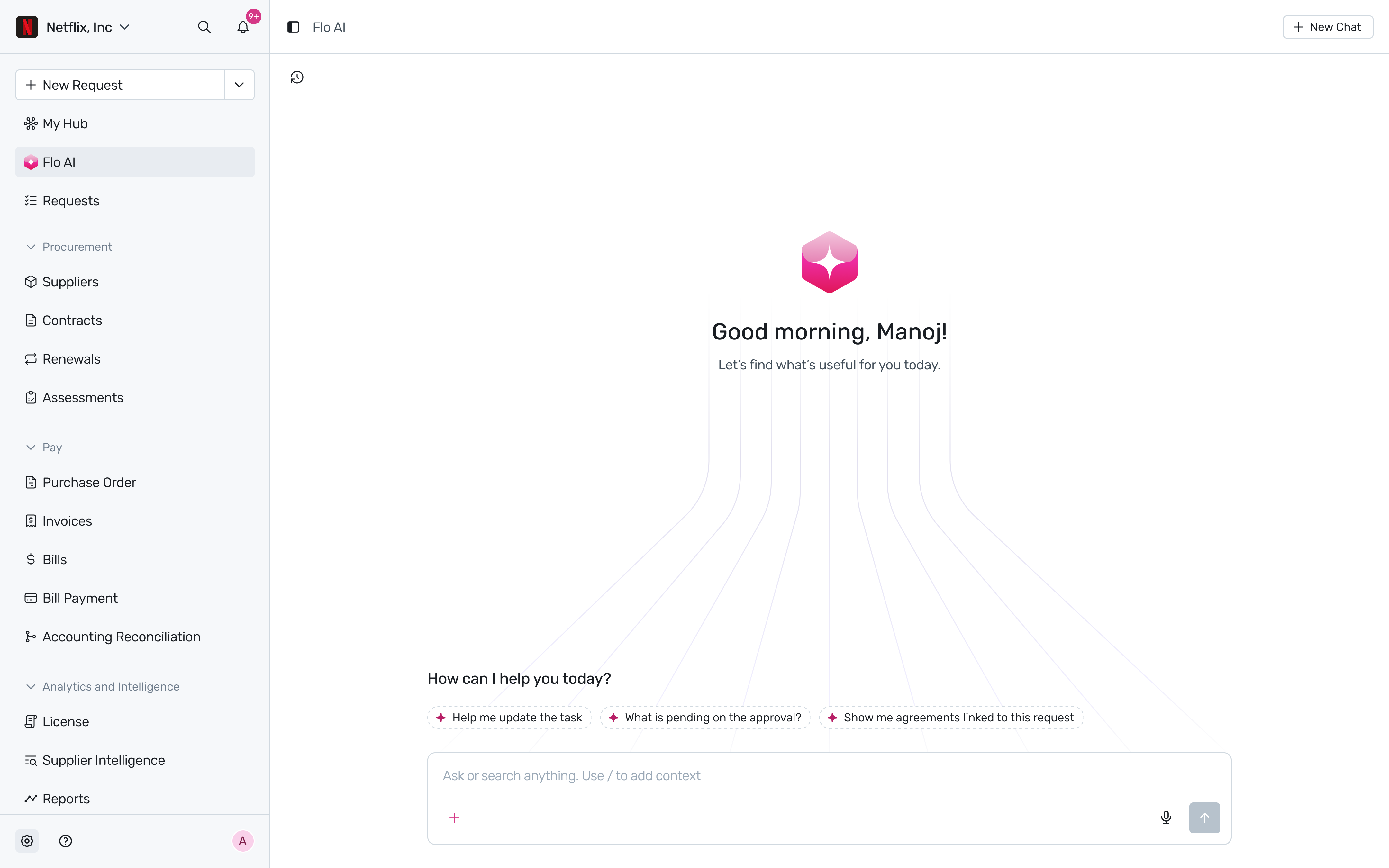Click the pink plus attach icon
Viewport: 1389px width, 868px height.
[454, 818]
